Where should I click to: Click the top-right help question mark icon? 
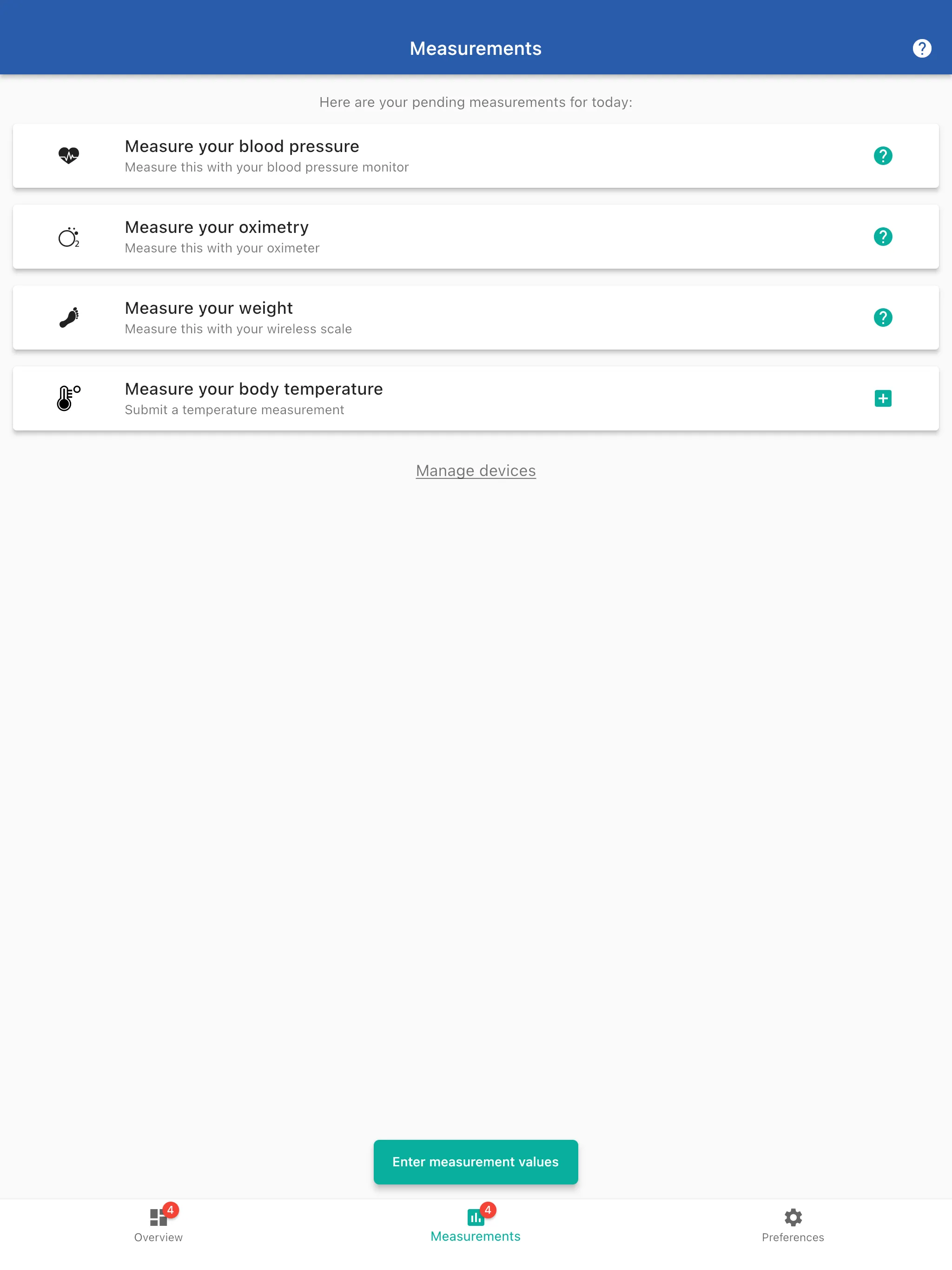coord(921,47)
